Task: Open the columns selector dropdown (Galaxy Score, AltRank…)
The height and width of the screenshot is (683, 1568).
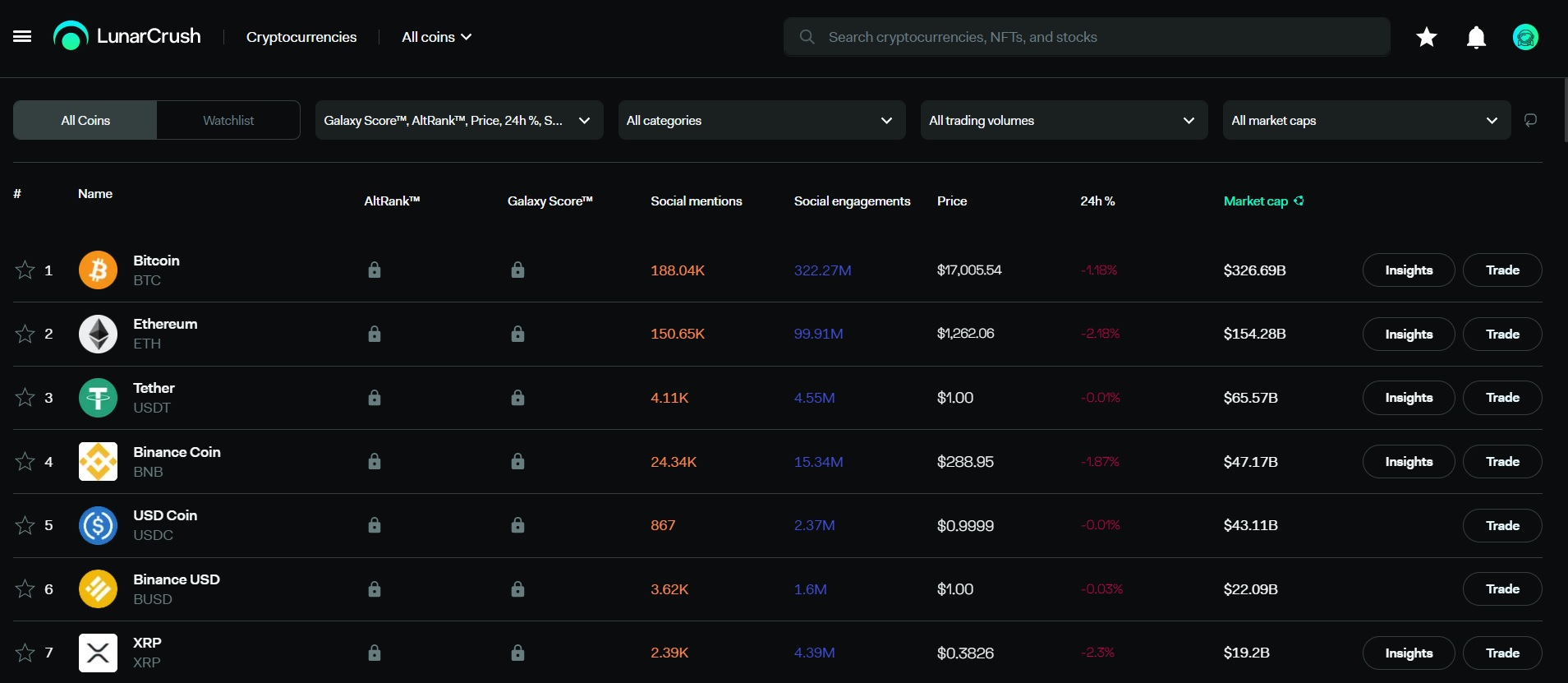Action: pyautogui.click(x=459, y=120)
